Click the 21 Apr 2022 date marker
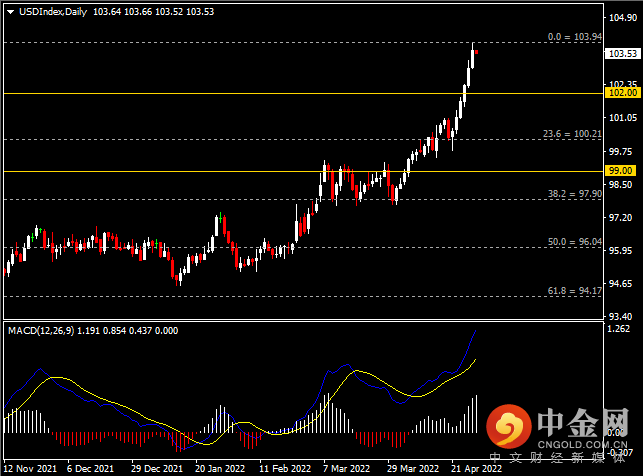This screenshot has width=643, height=476. click(477, 468)
